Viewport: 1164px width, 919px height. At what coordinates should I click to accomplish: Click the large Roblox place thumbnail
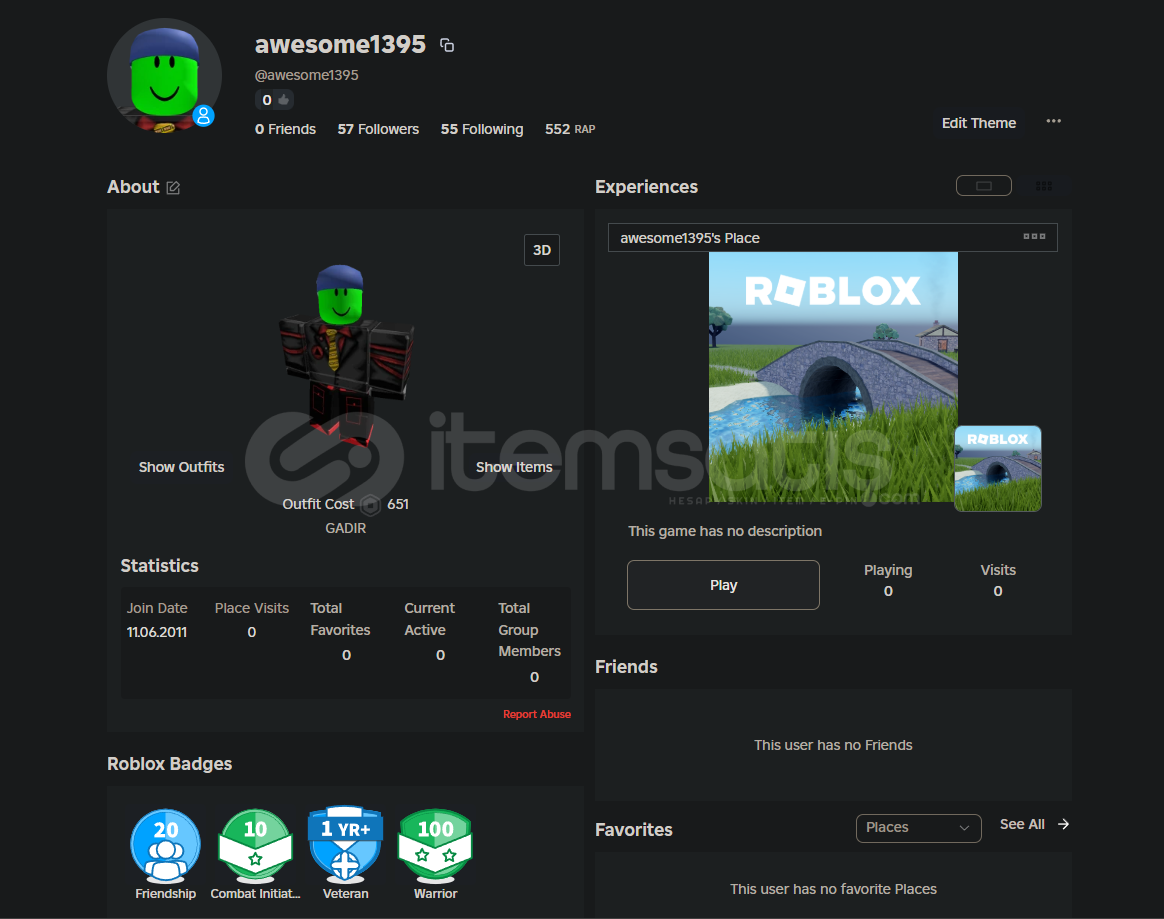(833, 377)
